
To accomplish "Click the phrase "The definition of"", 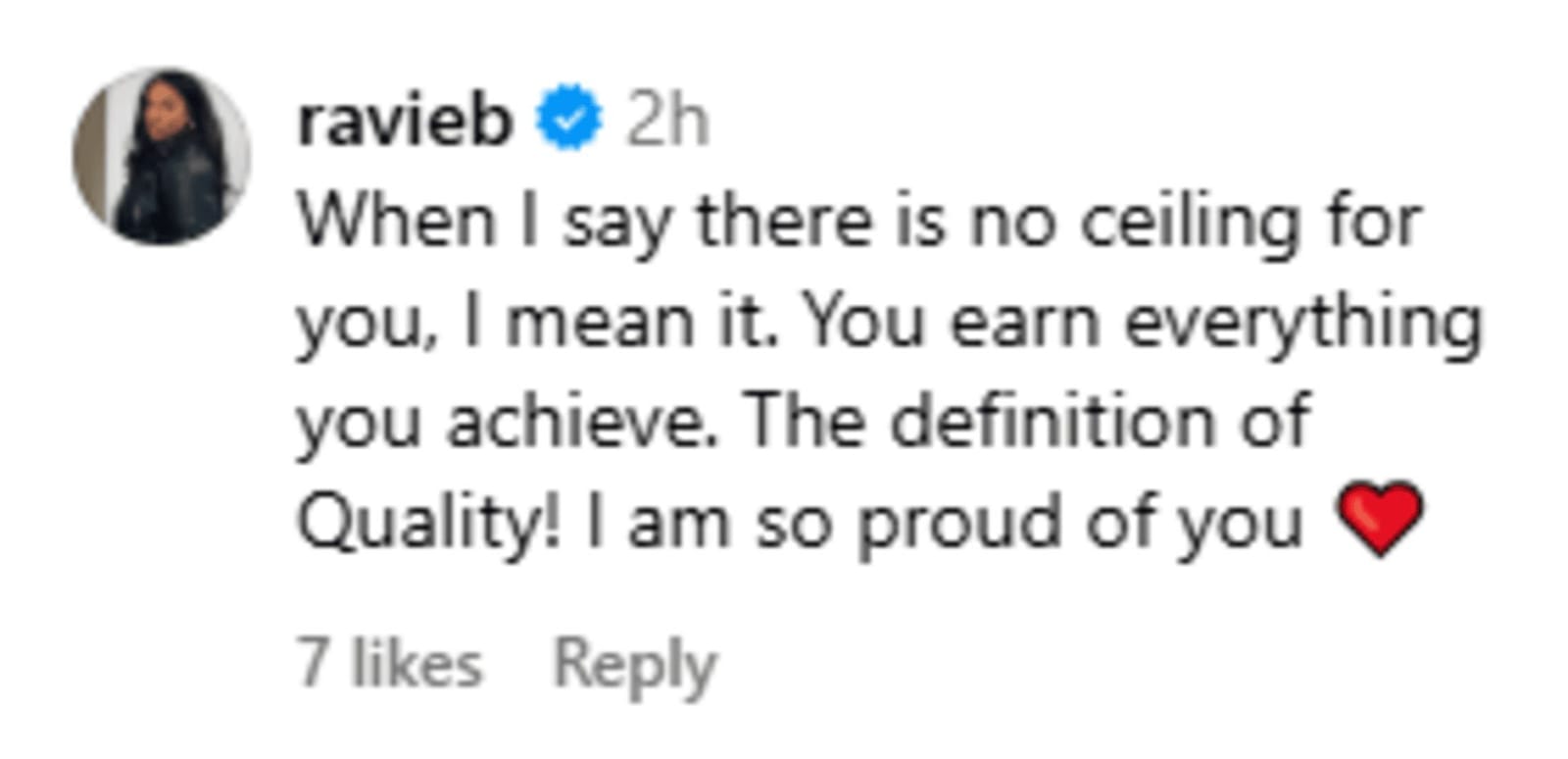I will tap(1027, 423).
